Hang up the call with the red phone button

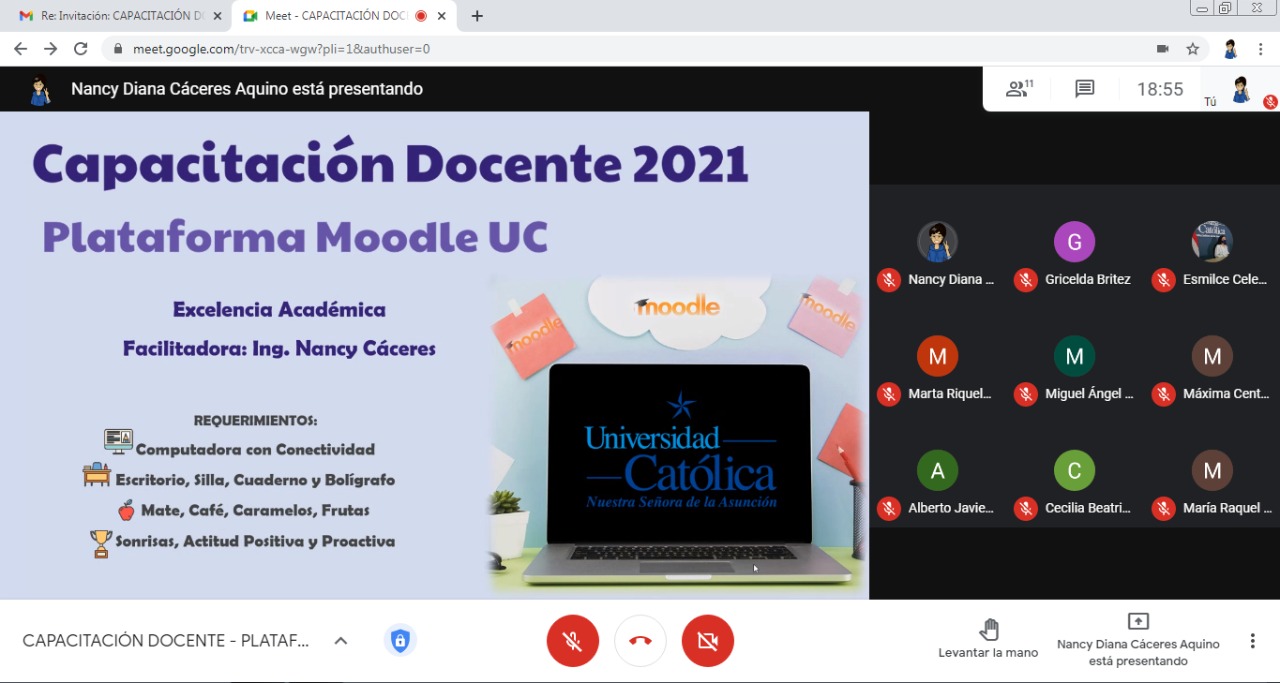click(x=640, y=641)
